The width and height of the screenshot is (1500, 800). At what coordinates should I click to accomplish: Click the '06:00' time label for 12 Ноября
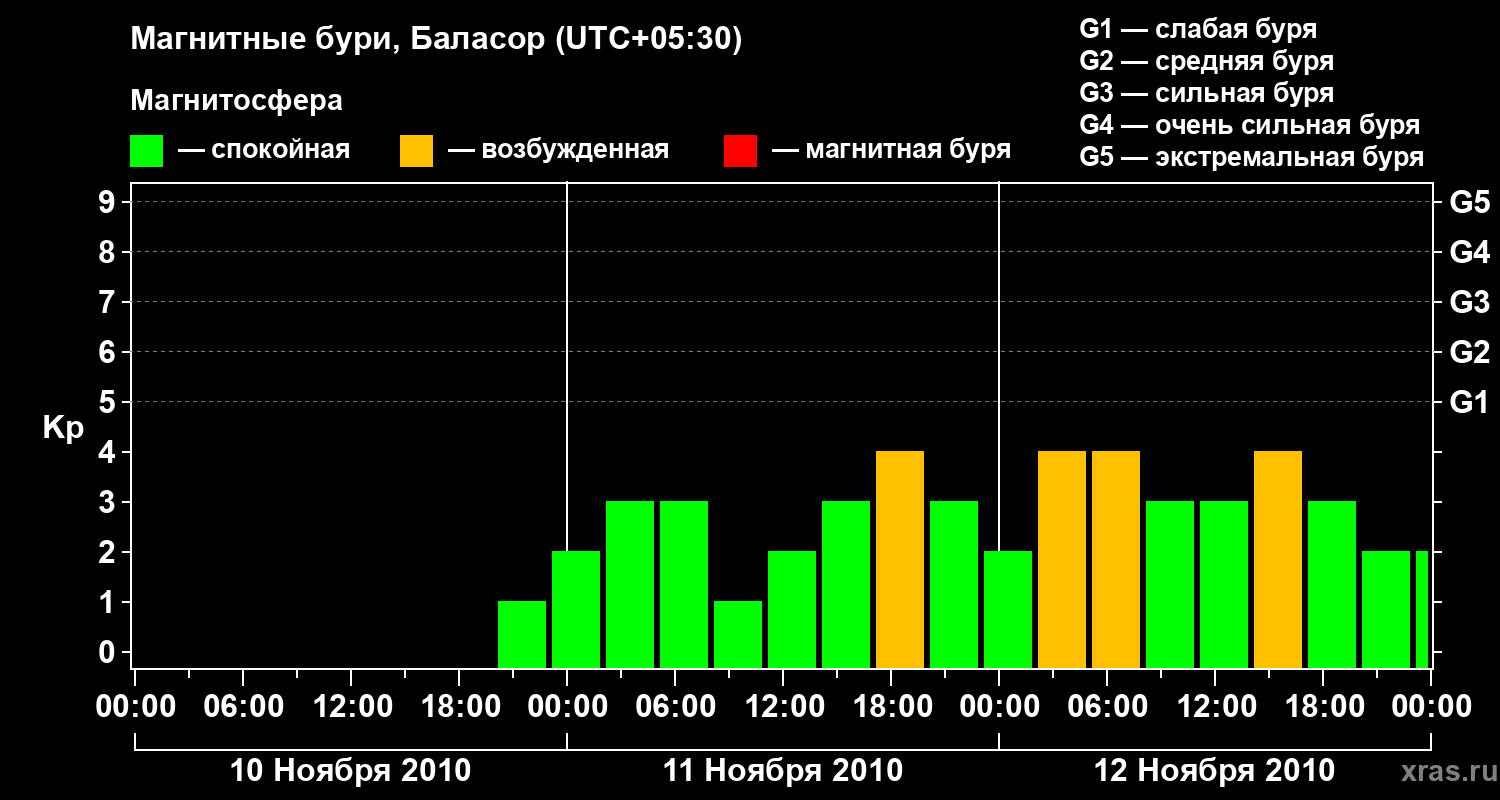[1107, 706]
